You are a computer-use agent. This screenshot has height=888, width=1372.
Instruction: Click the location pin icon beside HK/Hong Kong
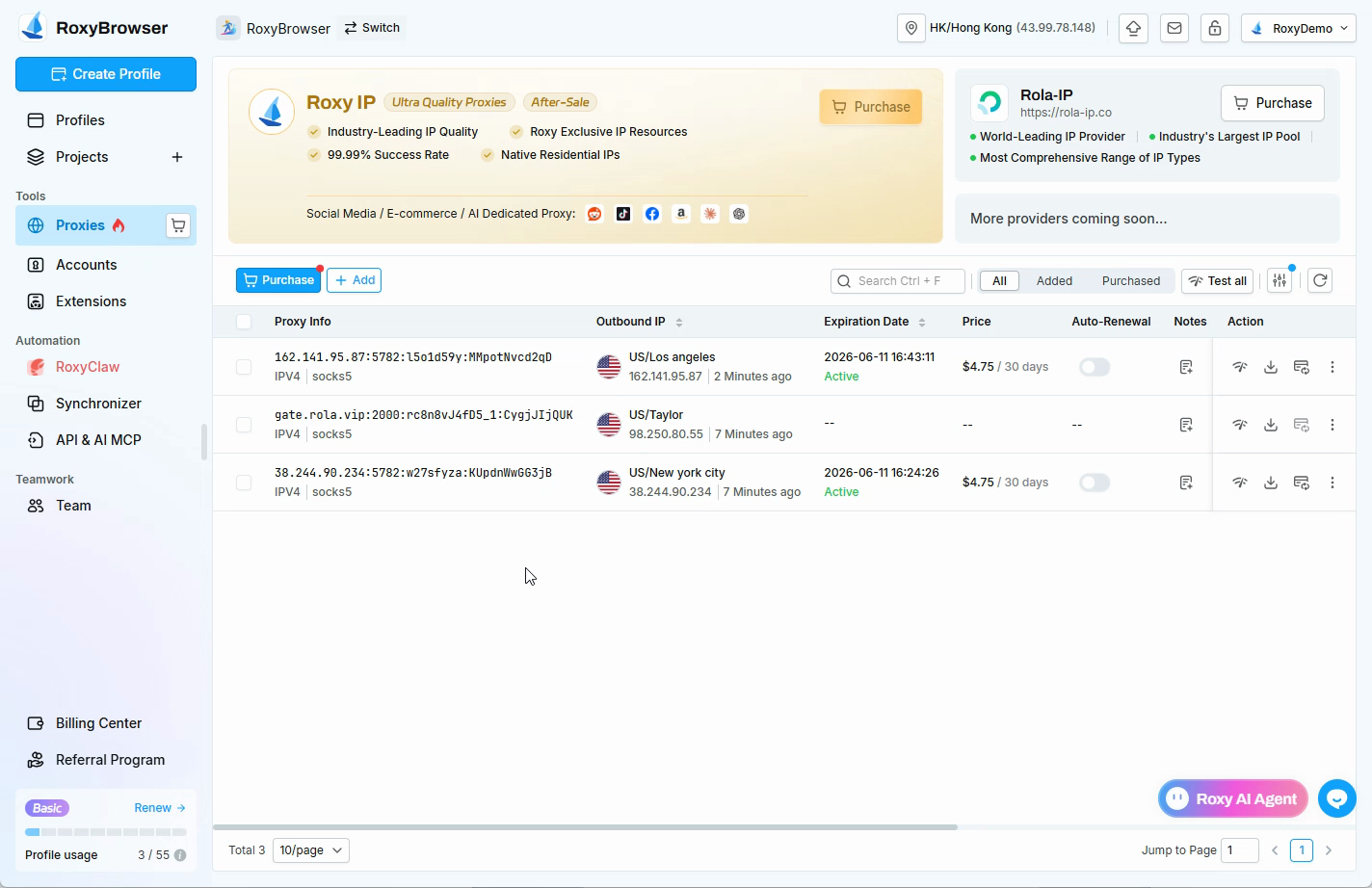pyautogui.click(x=910, y=28)
